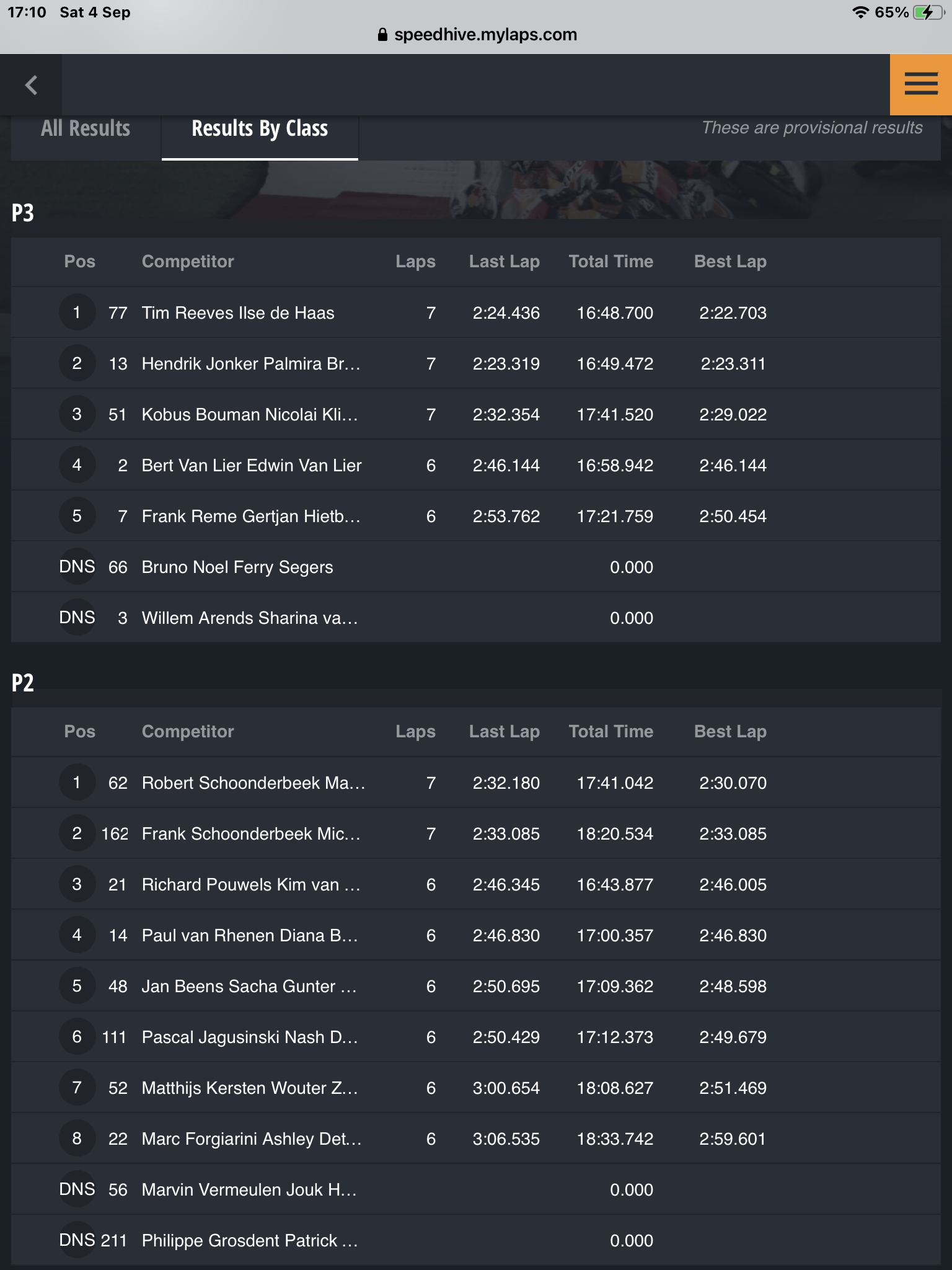Tap the battery charging indicator
The width and height of the screenshot is (952, 1270).
pos(928,12)
